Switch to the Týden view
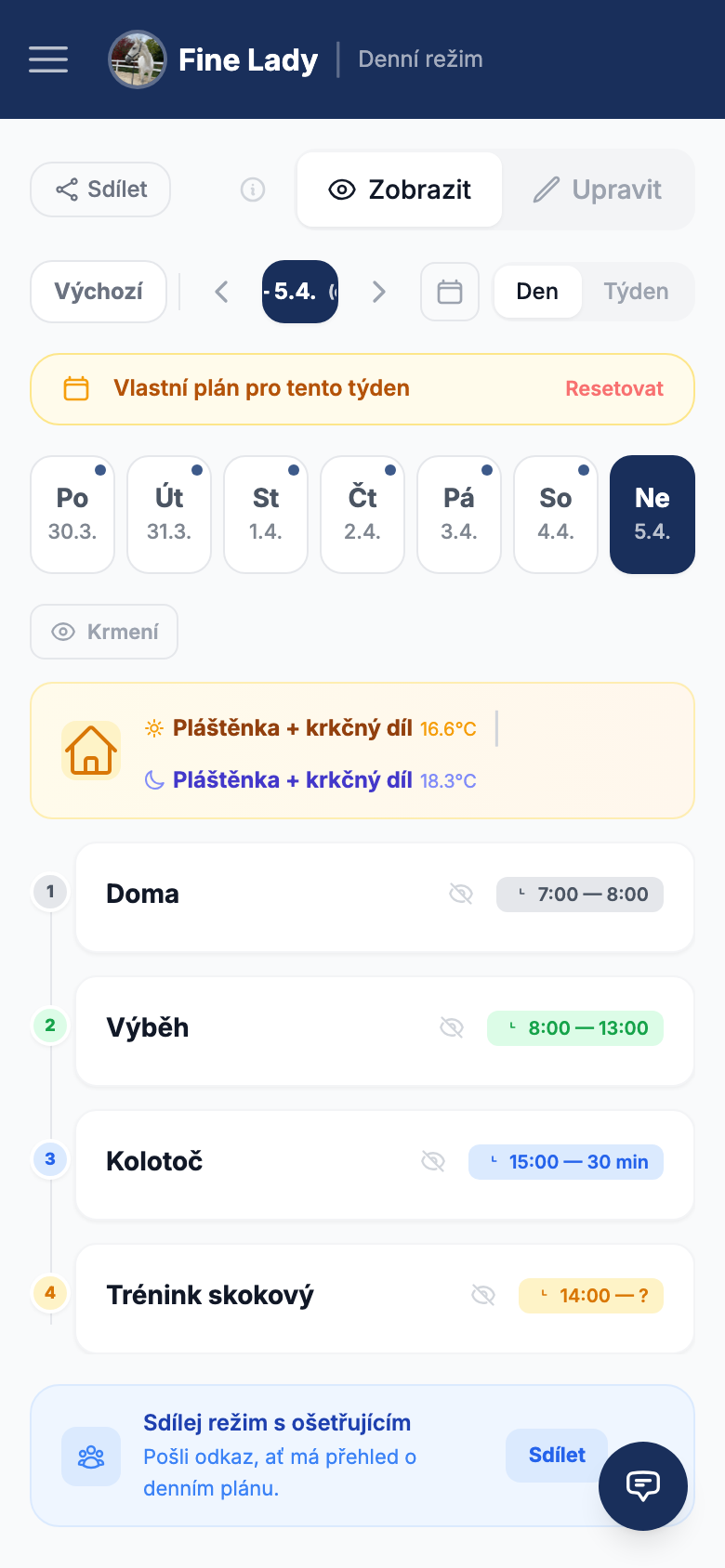 pyautogui.click(x=638, y=291)
